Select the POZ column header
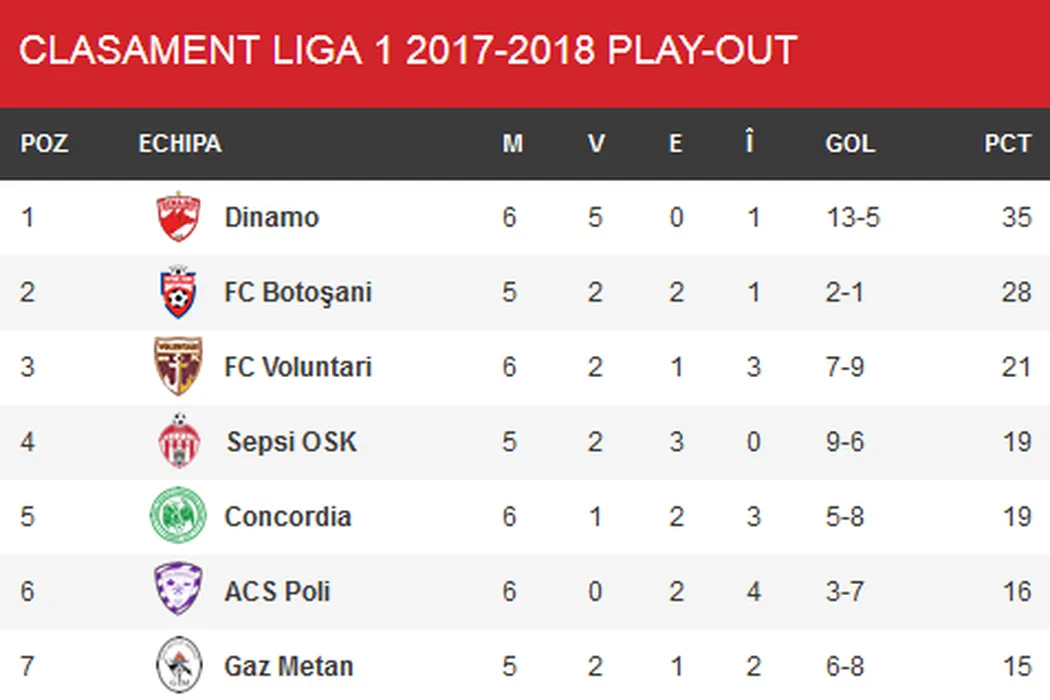Image resolution: width=1050 pixels, height=700 pixels. [x=44, y=144]
